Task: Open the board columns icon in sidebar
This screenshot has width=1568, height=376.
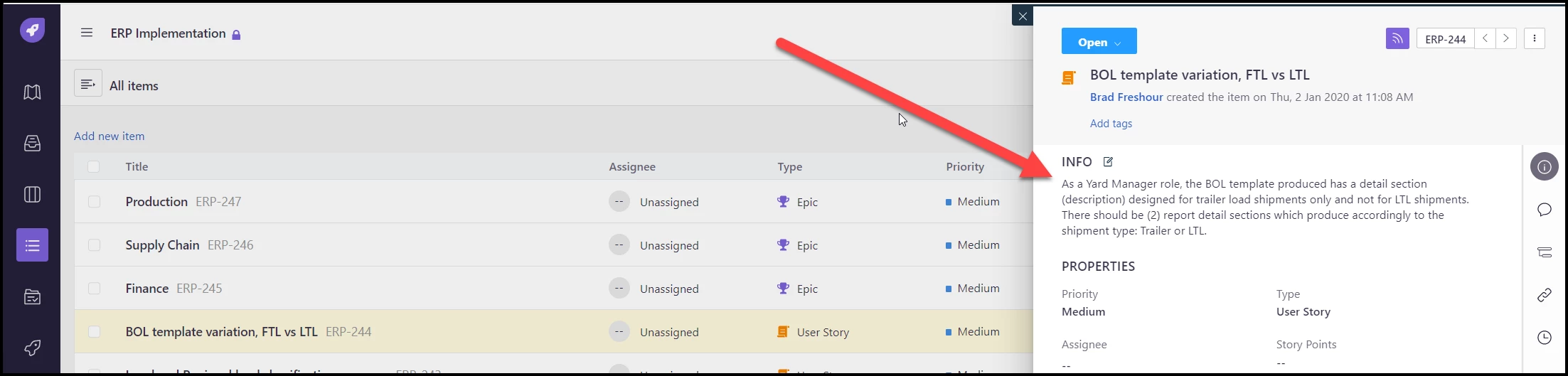Action: pyautogui.click(x=32, y=195)
